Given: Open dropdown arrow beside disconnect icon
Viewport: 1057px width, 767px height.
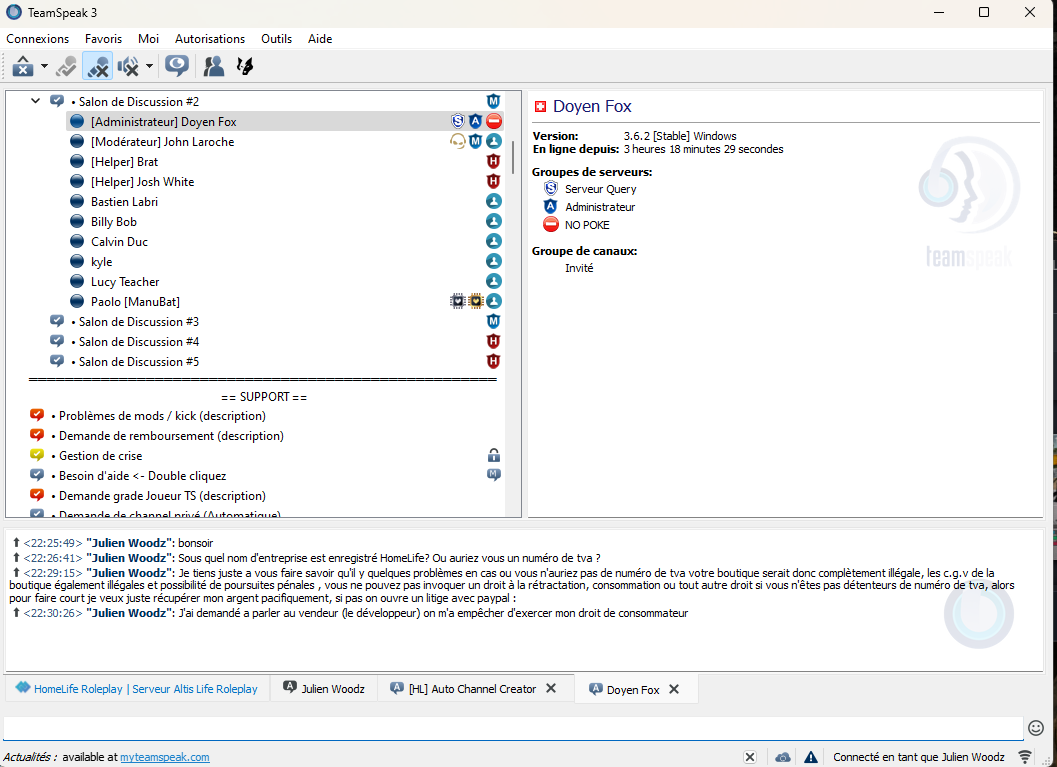Looking at the screenshot, I should (44, 67).
